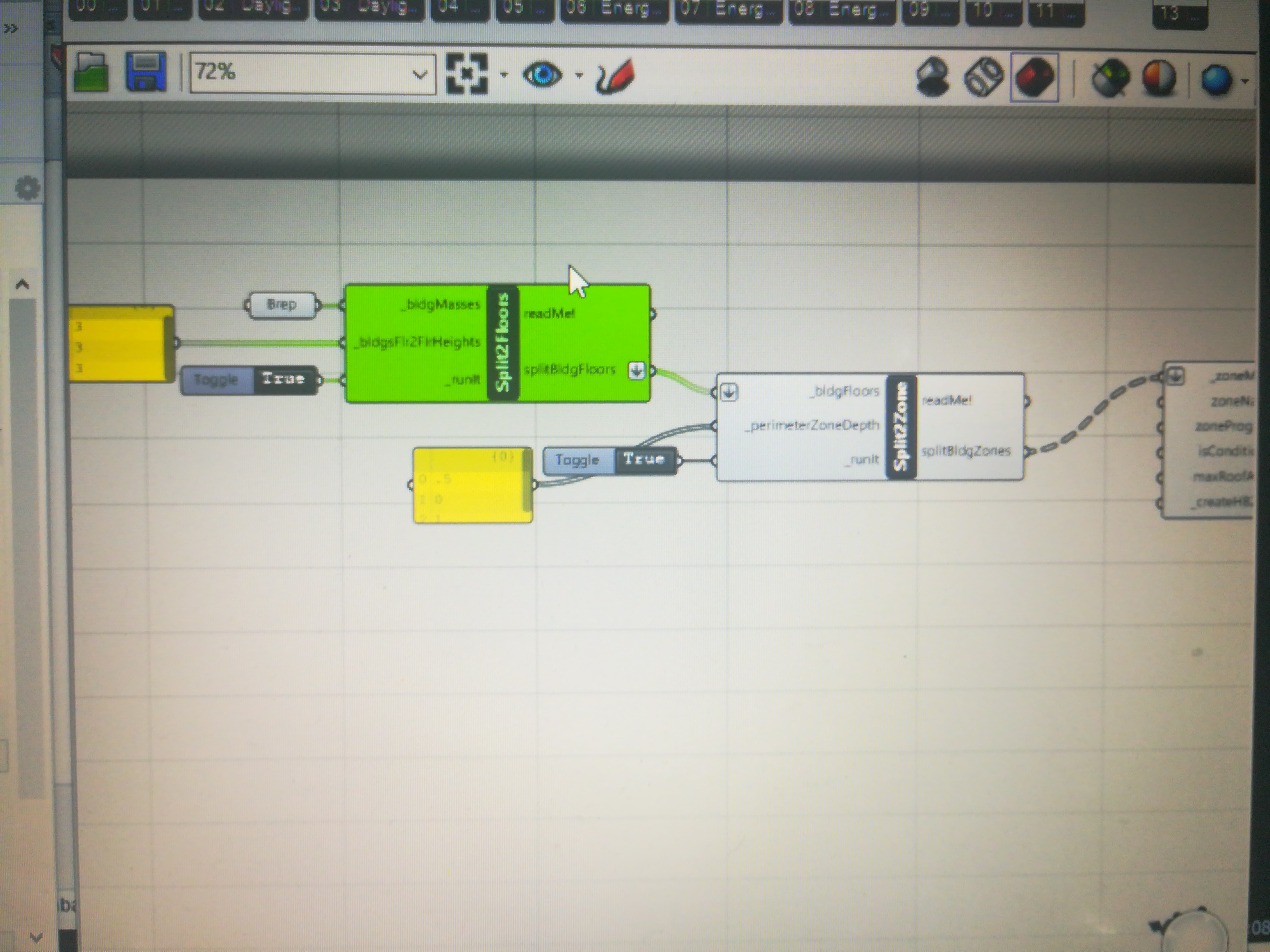The image size is (1270, 952).
Task: Flip the Toggle feeding Split2Floors _runIt
Action: (250, 379)
